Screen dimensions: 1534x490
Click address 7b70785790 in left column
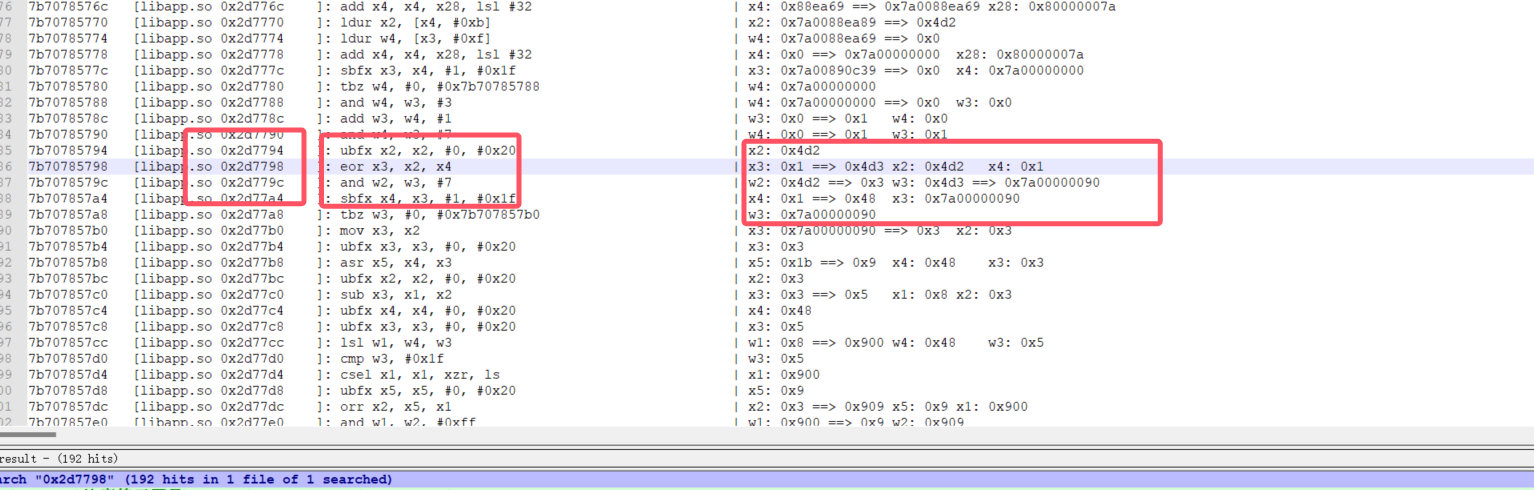tap(68, 134)
